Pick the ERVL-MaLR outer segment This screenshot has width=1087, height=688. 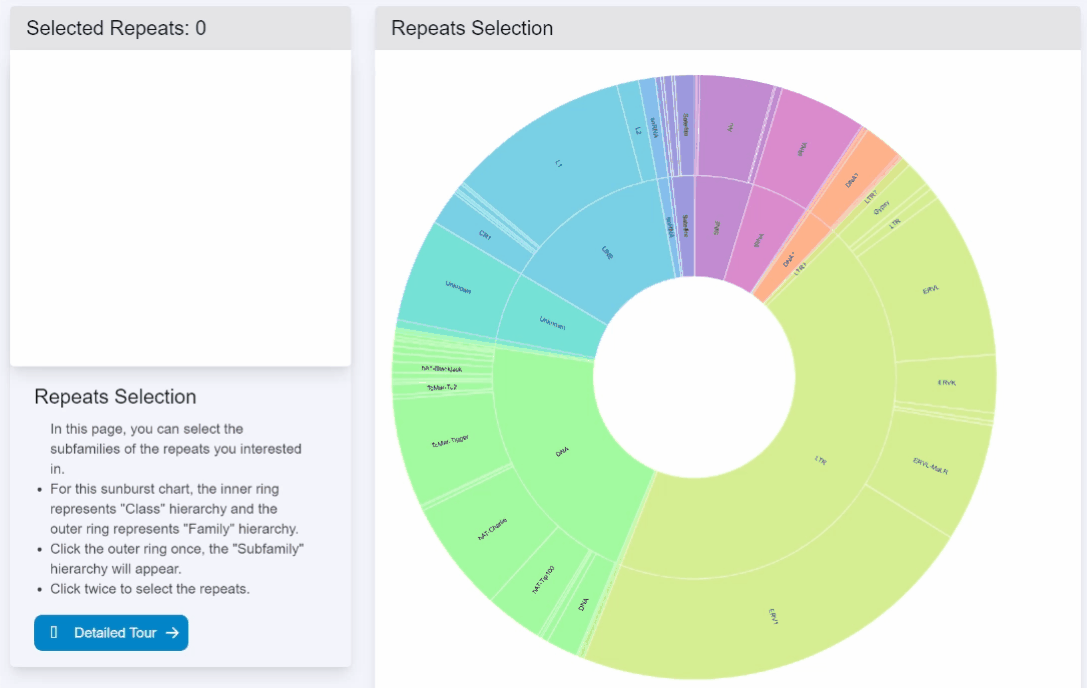[x=930, y=466]
